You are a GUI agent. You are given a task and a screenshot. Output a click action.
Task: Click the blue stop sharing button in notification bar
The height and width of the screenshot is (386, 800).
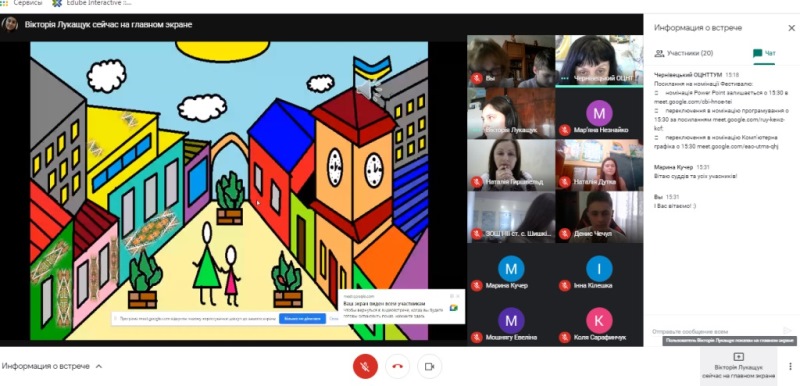pos(302,319)
